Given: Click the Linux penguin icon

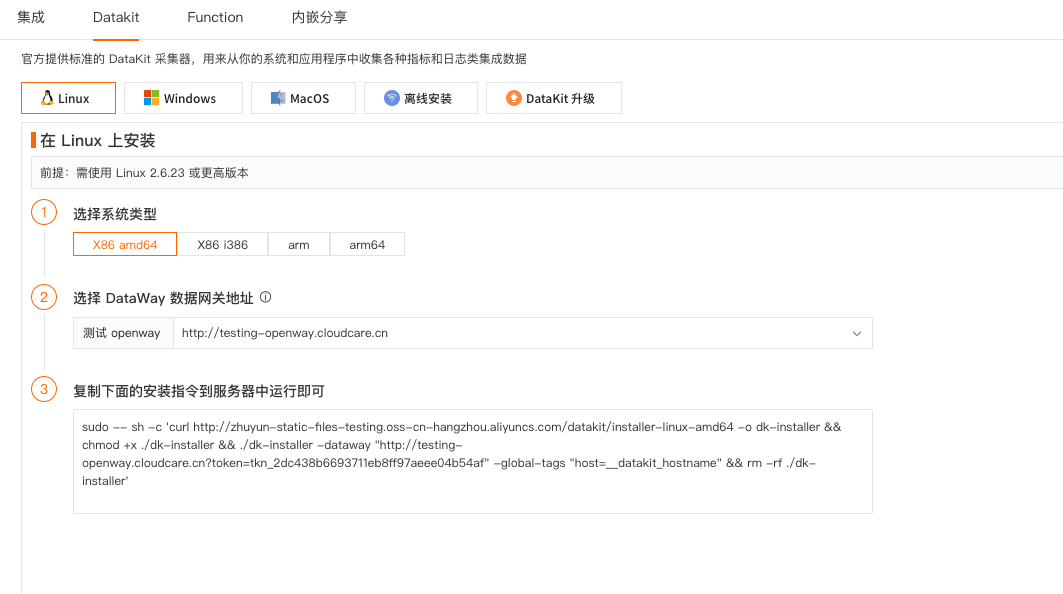Looking at the screenshot, I should (47, 98).
